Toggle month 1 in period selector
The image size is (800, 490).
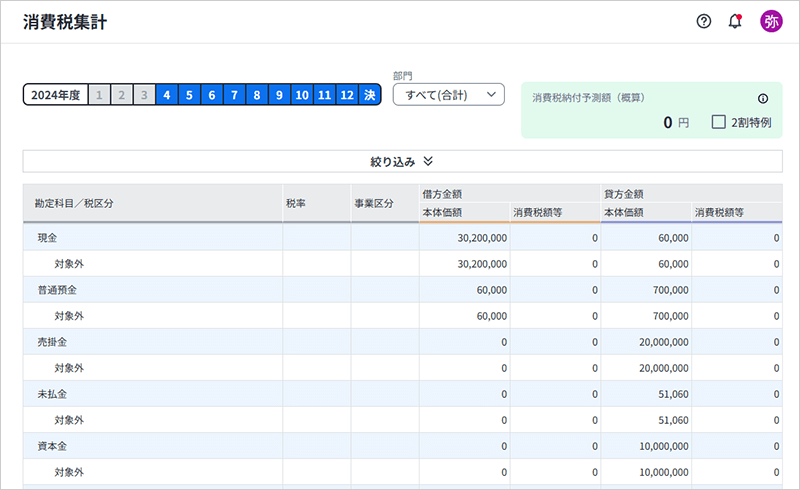tap(99, 95)
